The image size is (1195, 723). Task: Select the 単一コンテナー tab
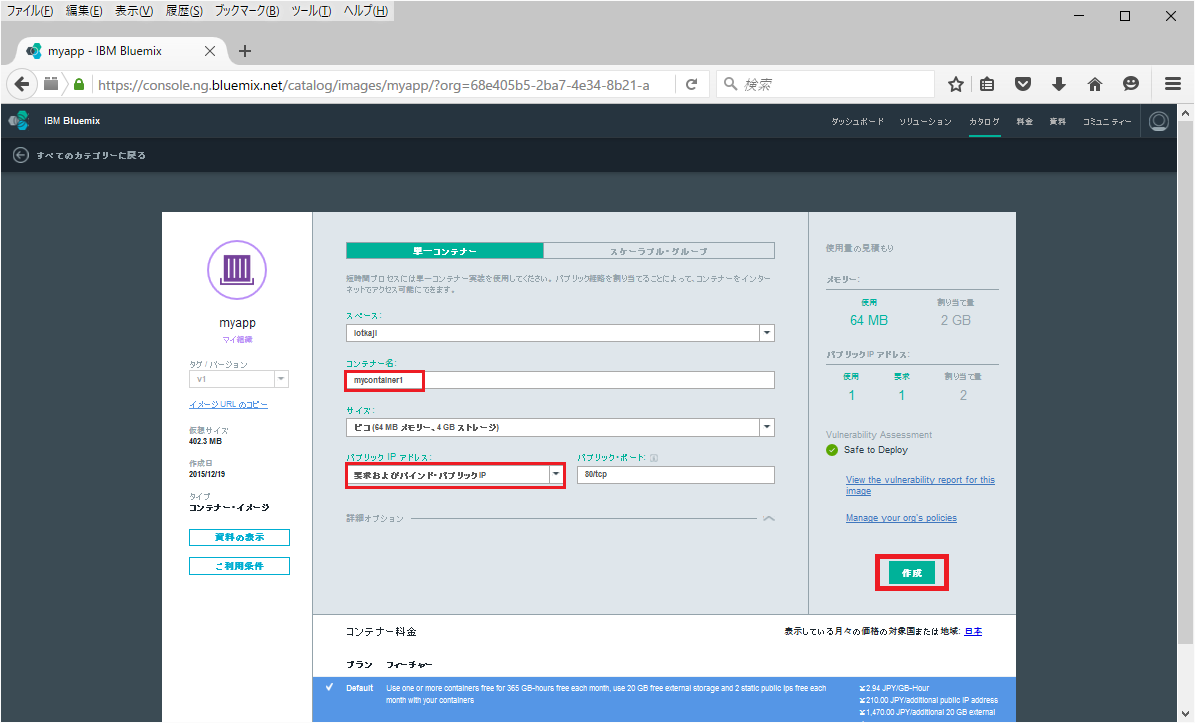click(x=445, y=251)
